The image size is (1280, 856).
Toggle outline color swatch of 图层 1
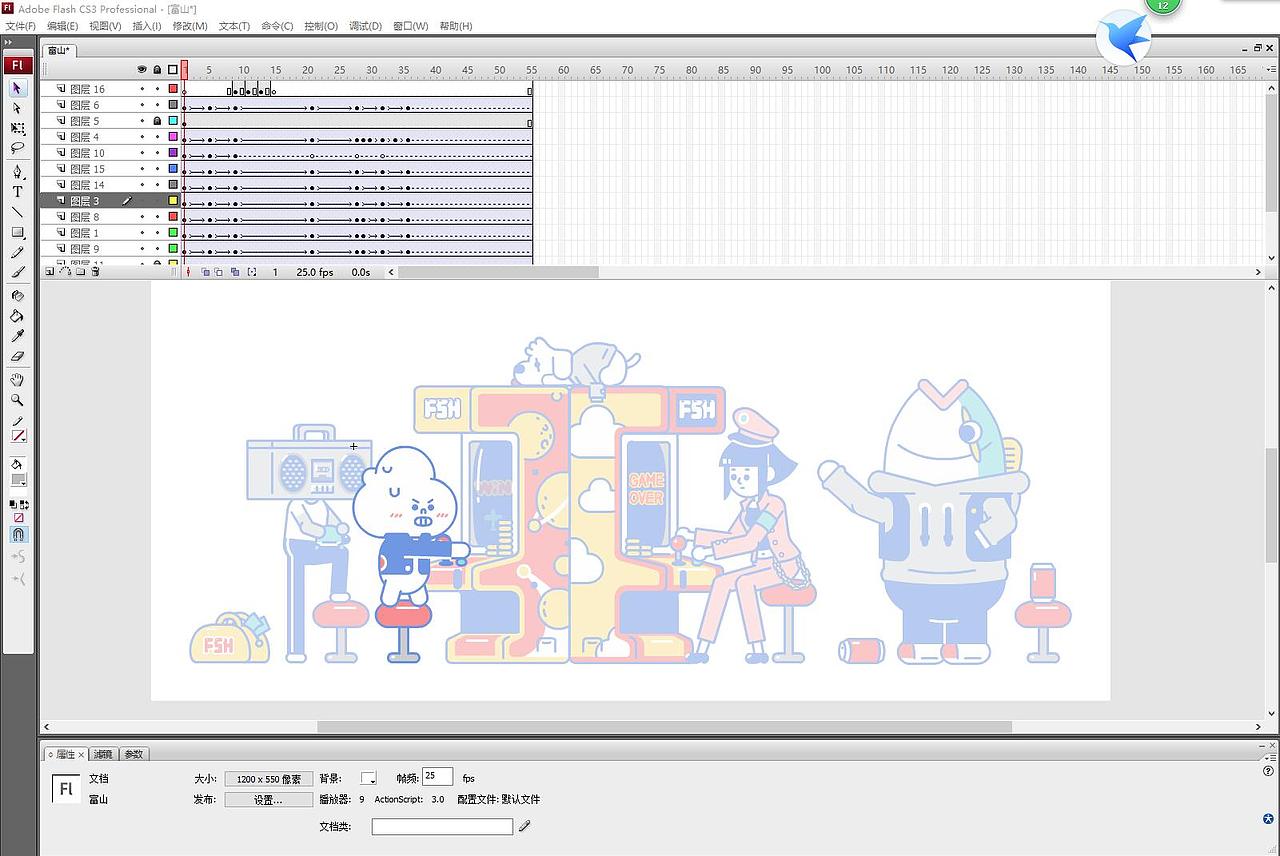[173, 233]
